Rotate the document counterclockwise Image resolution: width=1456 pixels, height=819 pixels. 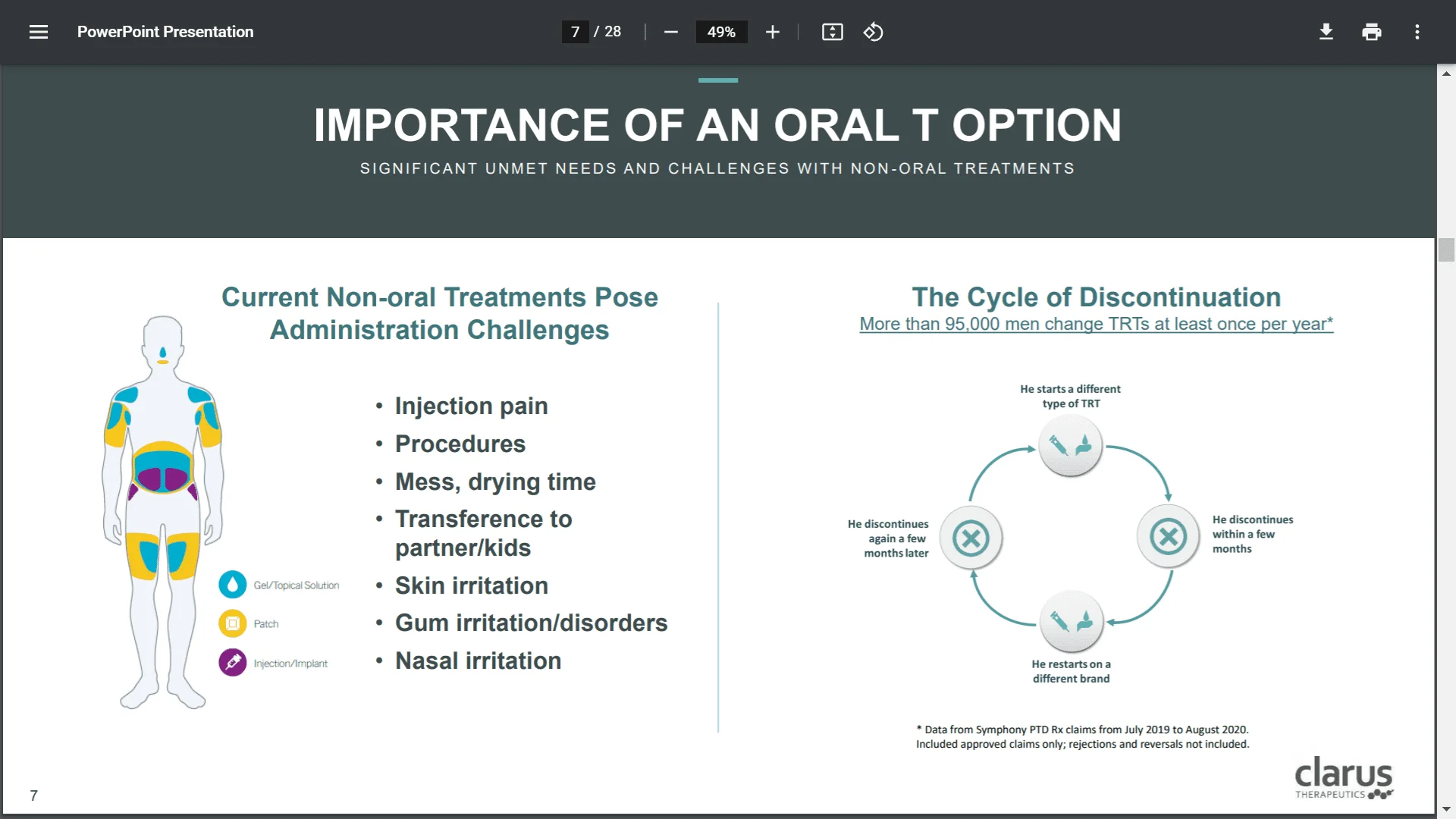tap(873, 32)
